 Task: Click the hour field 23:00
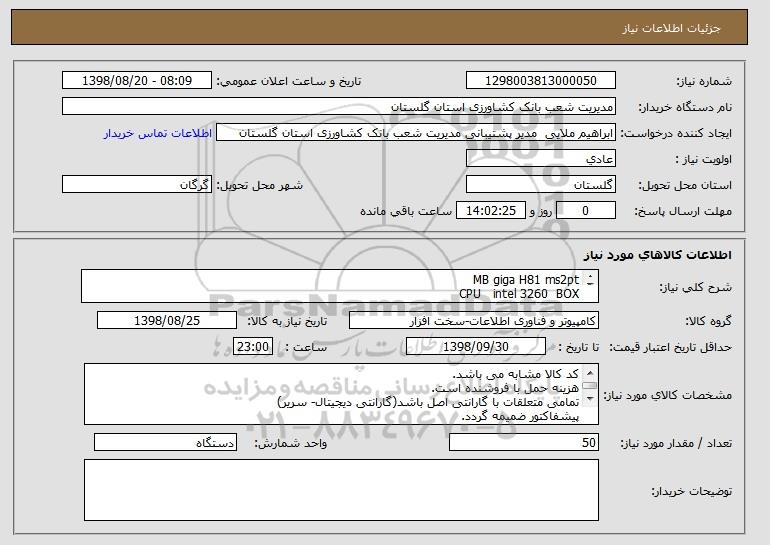coord(253,347)
